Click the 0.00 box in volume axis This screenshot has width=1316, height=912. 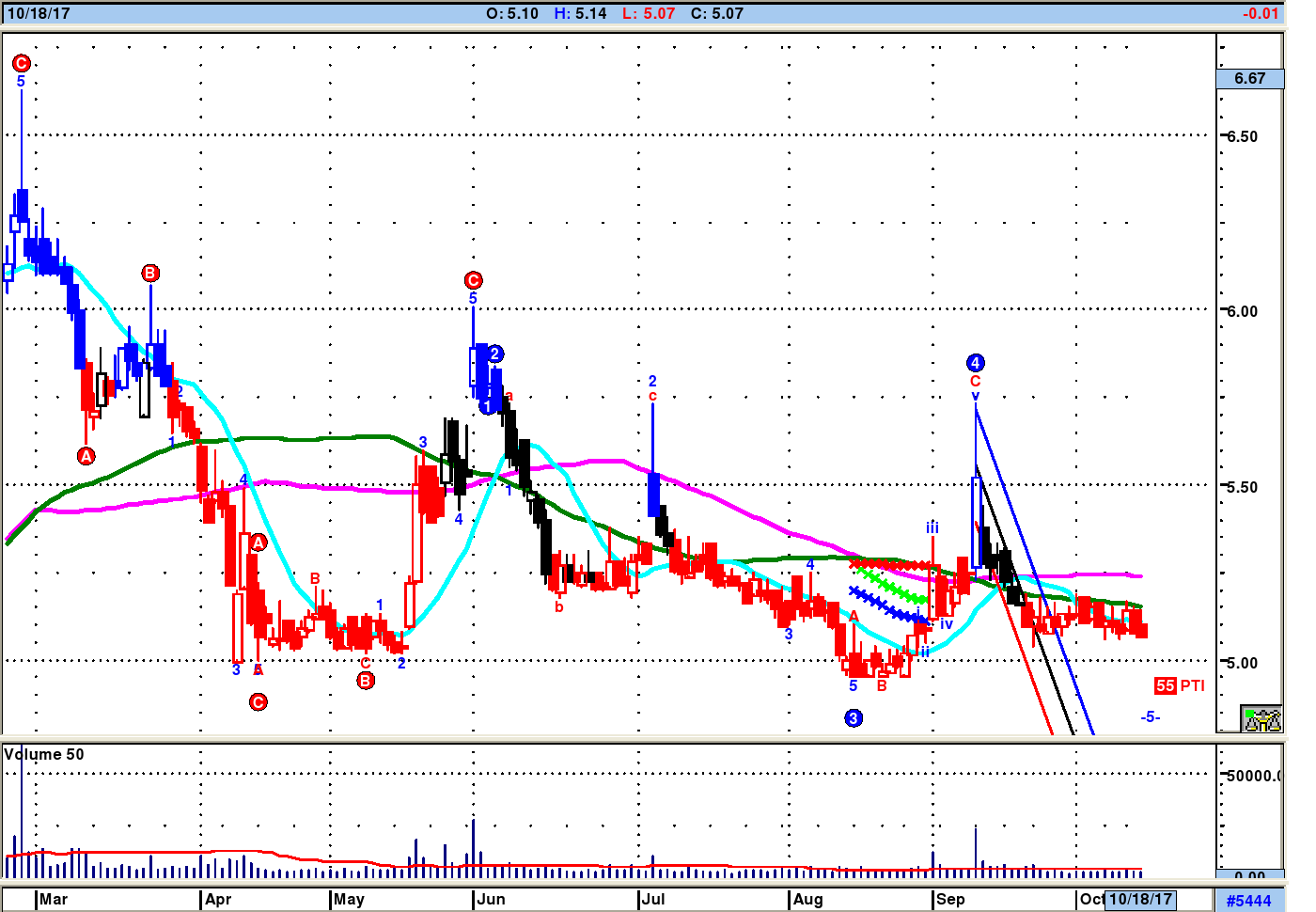(1249, 874)
